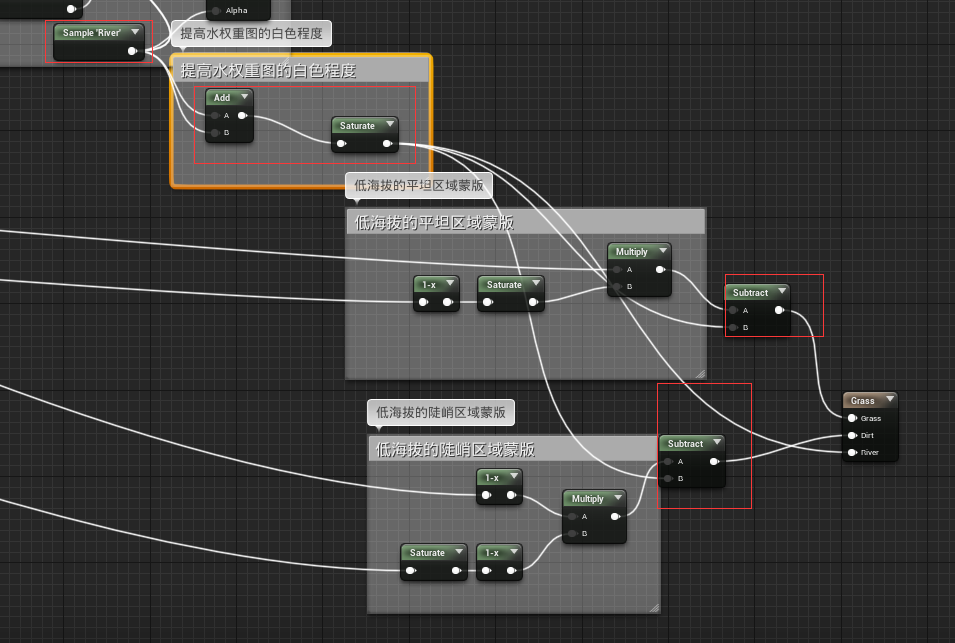Click corner grip of 低海拔的平坦区域蒙版 comment box
The width and height of the screenshot is (955, 643).
click(x=700, y=374)
